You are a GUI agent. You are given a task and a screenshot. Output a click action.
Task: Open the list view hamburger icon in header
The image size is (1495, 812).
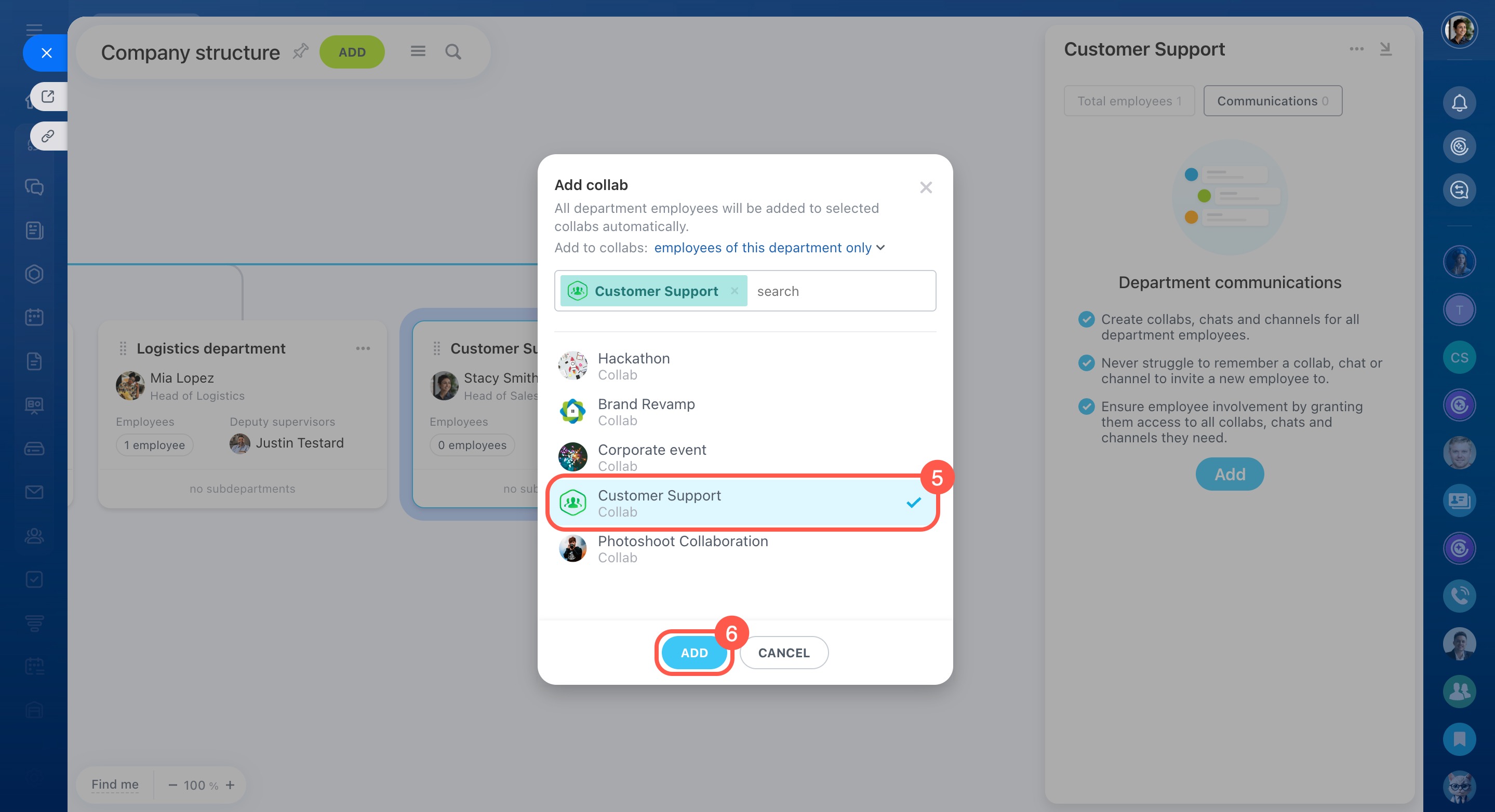point(418,51)
